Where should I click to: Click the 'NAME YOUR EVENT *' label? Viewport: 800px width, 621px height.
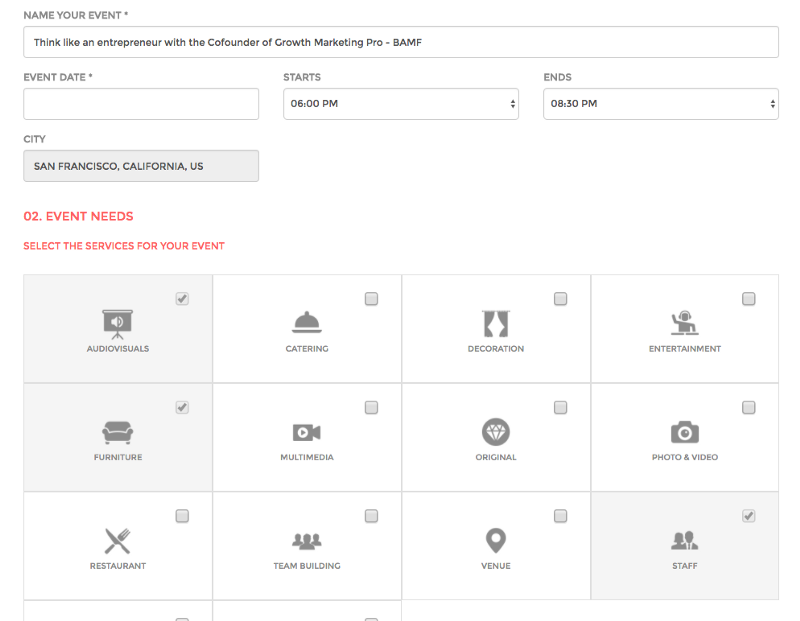pos(76,15)
